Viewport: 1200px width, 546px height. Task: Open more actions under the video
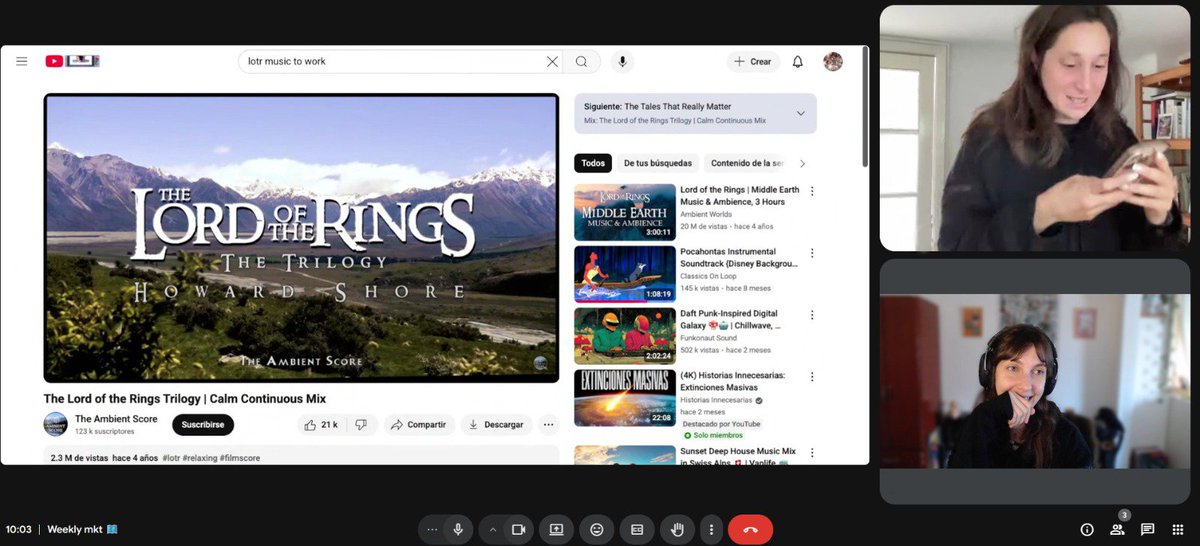coord(548,425)
